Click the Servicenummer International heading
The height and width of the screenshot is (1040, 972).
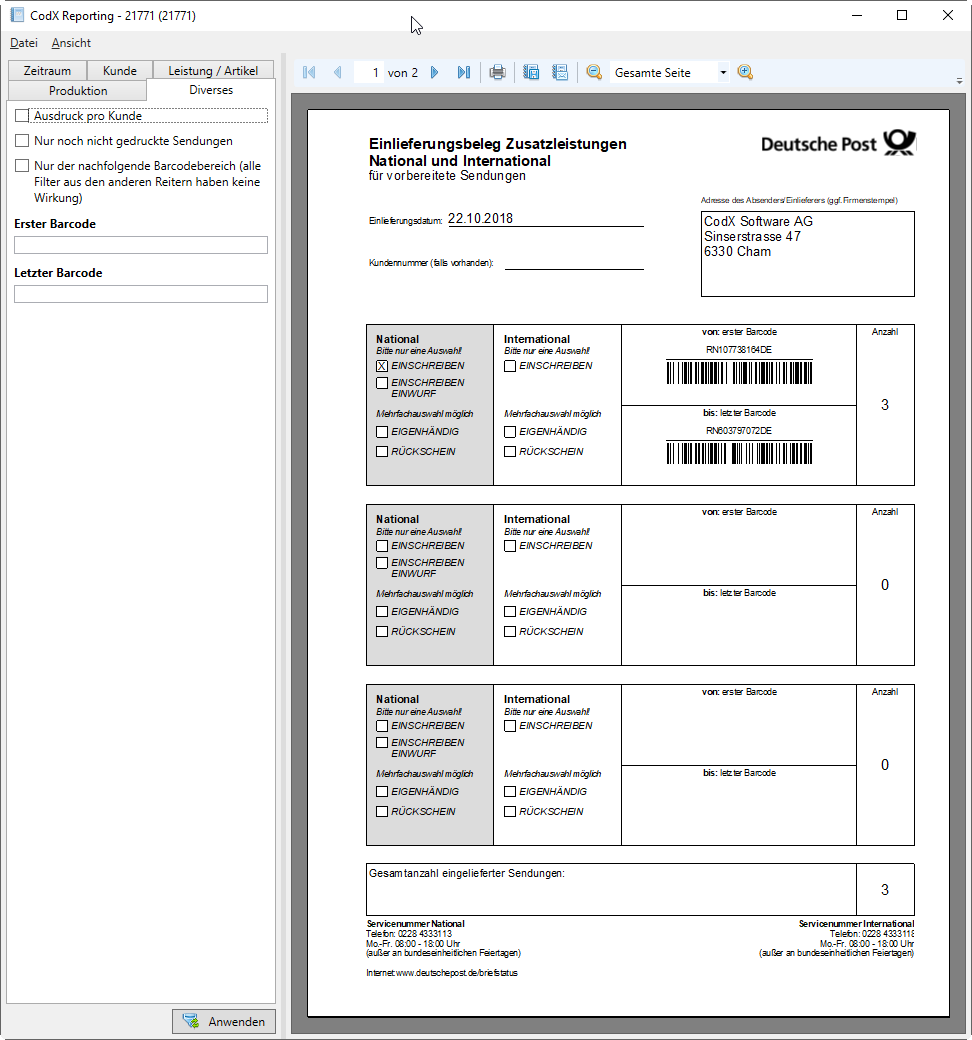(x=857, y=924)
